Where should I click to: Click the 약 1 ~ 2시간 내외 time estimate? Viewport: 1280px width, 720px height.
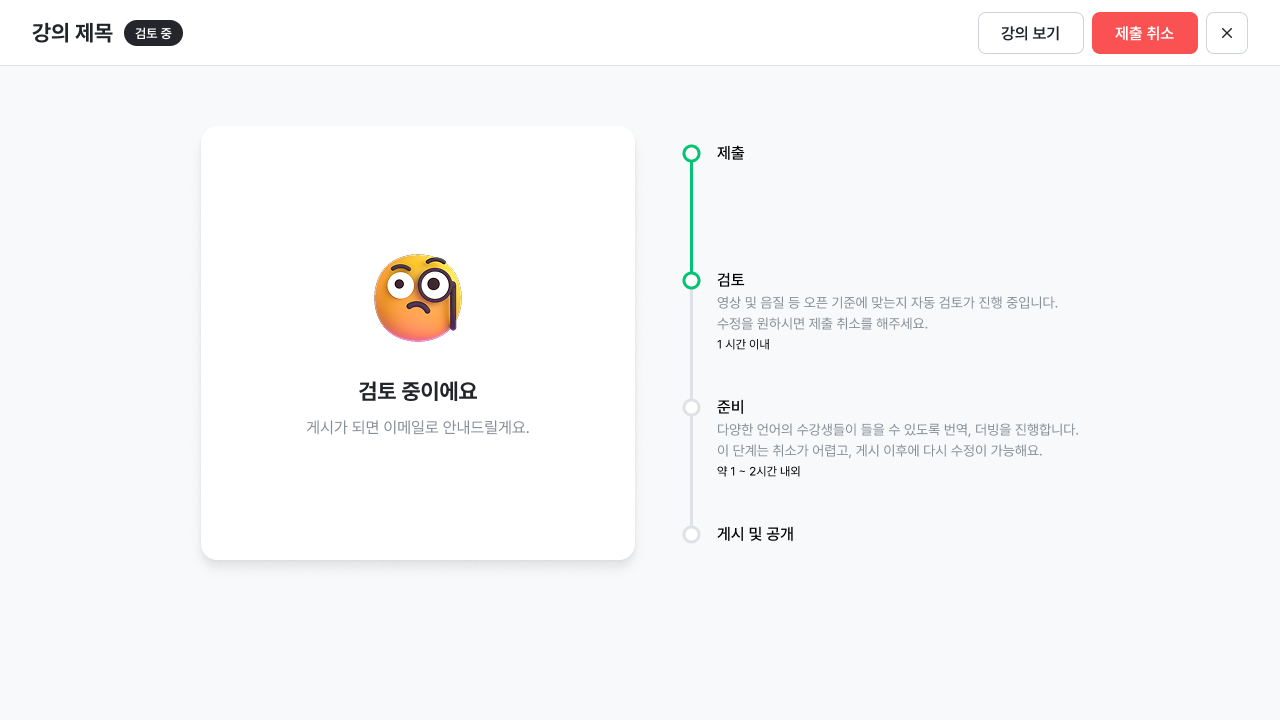[x=758, y=471]
